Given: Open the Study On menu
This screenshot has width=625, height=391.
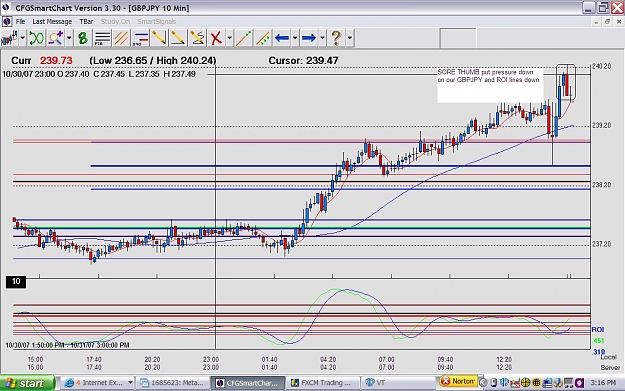Looking at the screenshot, I should 115,22.
